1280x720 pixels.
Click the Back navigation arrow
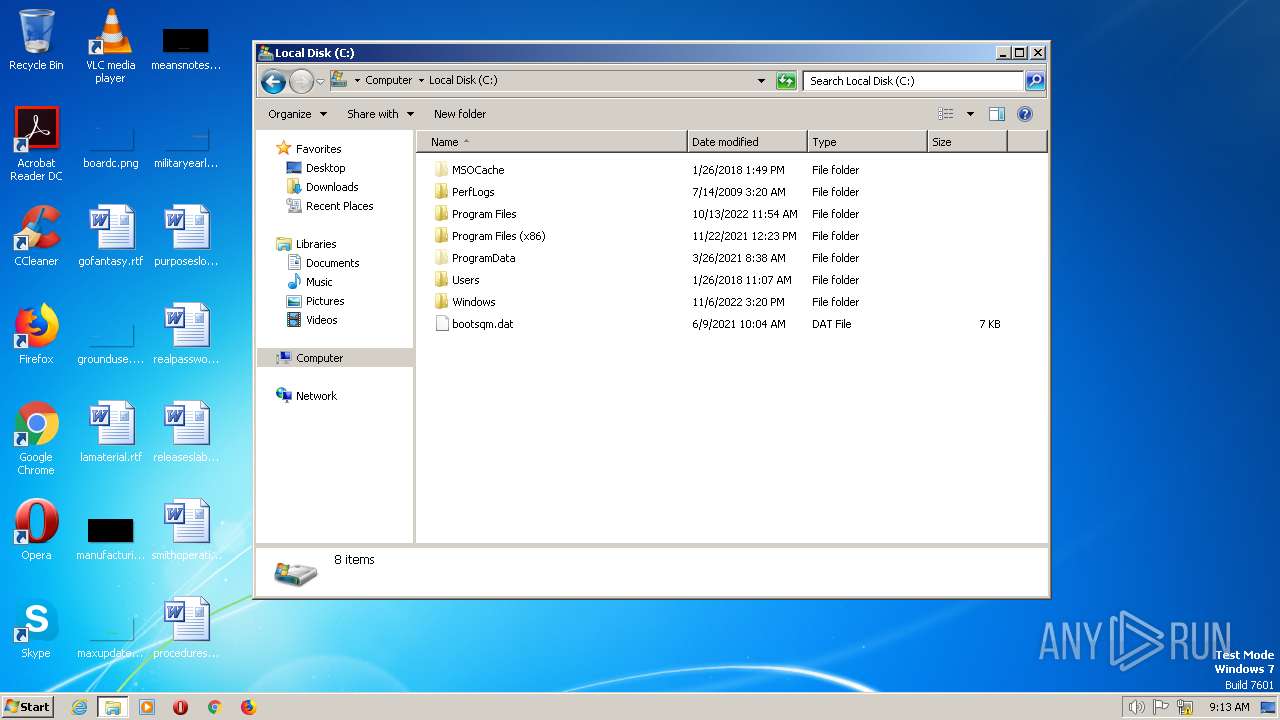[x=273, y=81]
